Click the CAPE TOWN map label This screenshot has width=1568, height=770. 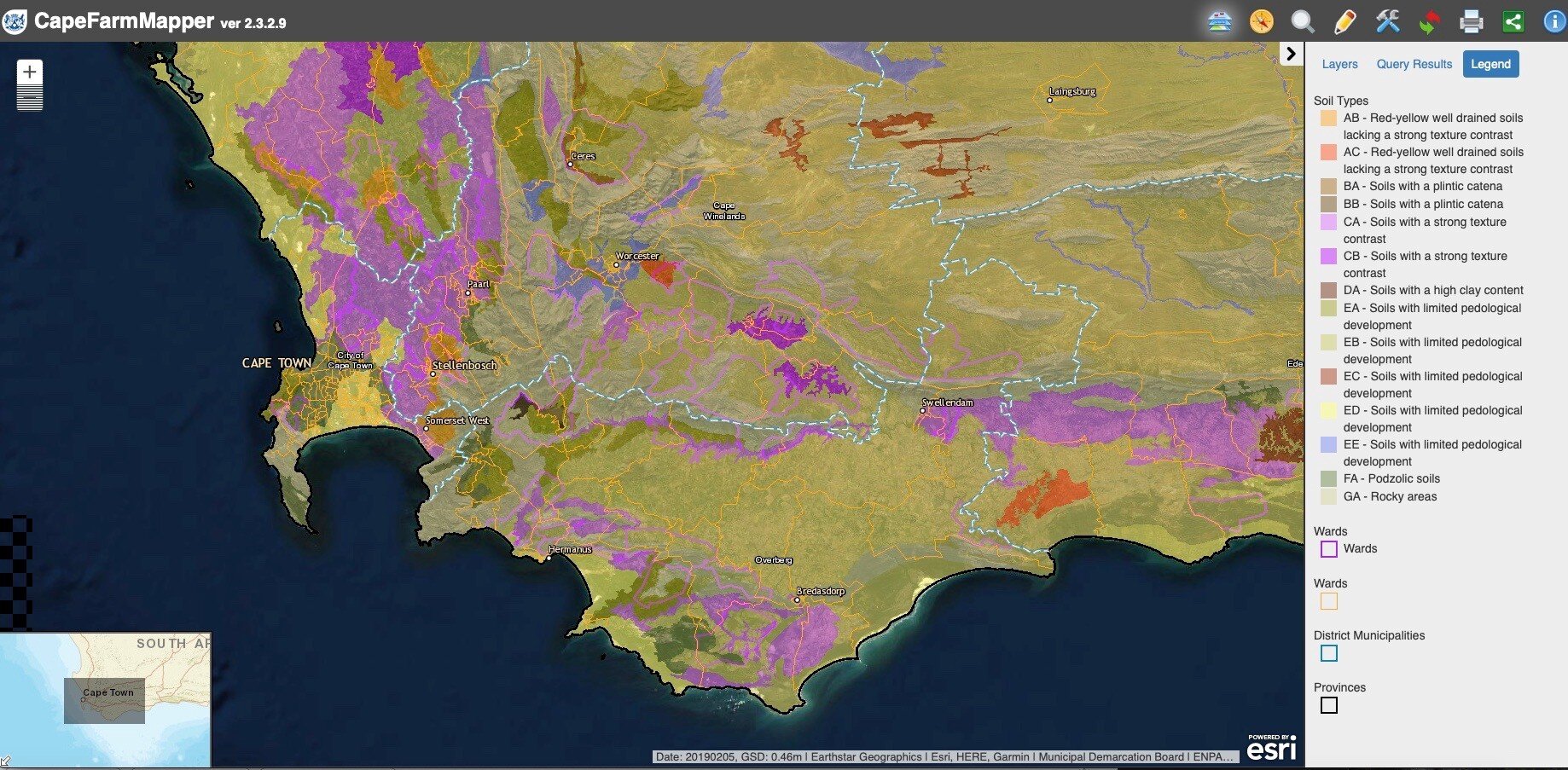point(276,362)
